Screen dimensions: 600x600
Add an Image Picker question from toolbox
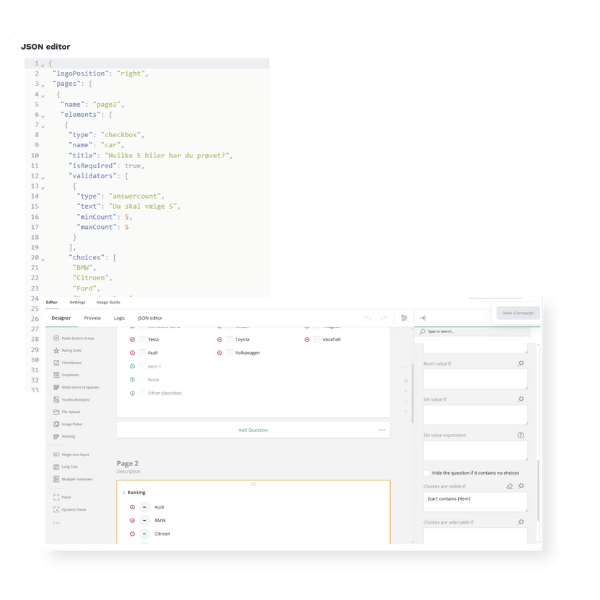tap(68, 424)
